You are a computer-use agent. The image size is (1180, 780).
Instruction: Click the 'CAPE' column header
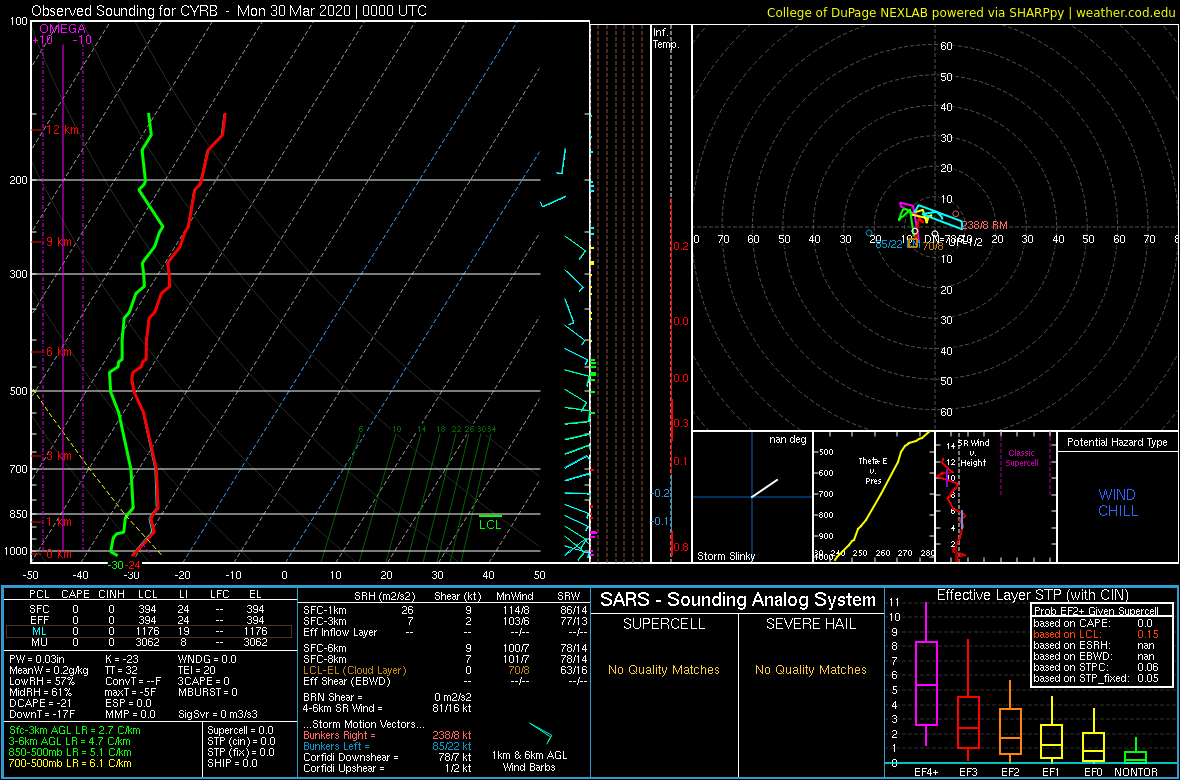75,595
